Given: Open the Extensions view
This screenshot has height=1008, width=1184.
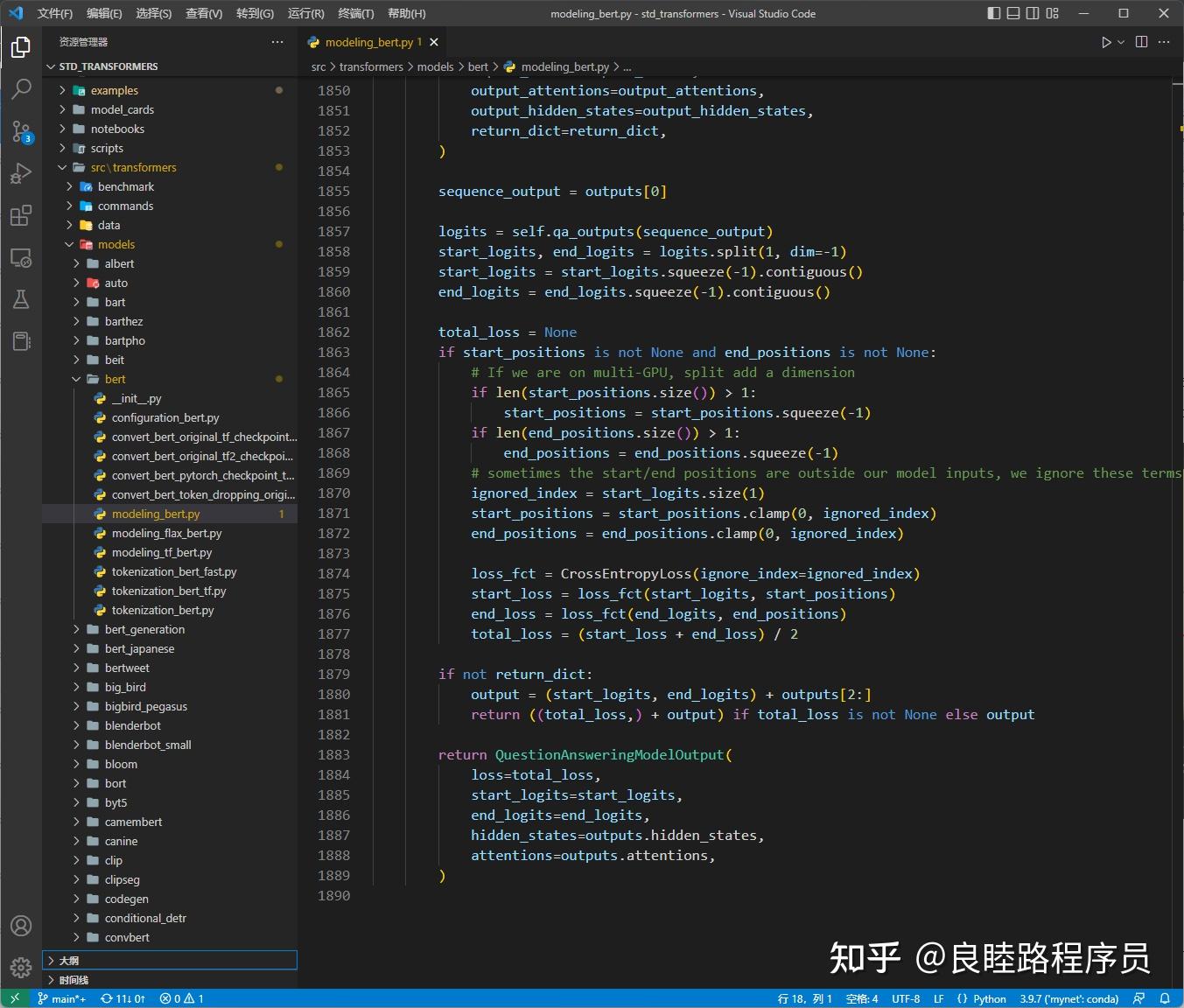Looking at the screenshot, I should tap(21, 215).
